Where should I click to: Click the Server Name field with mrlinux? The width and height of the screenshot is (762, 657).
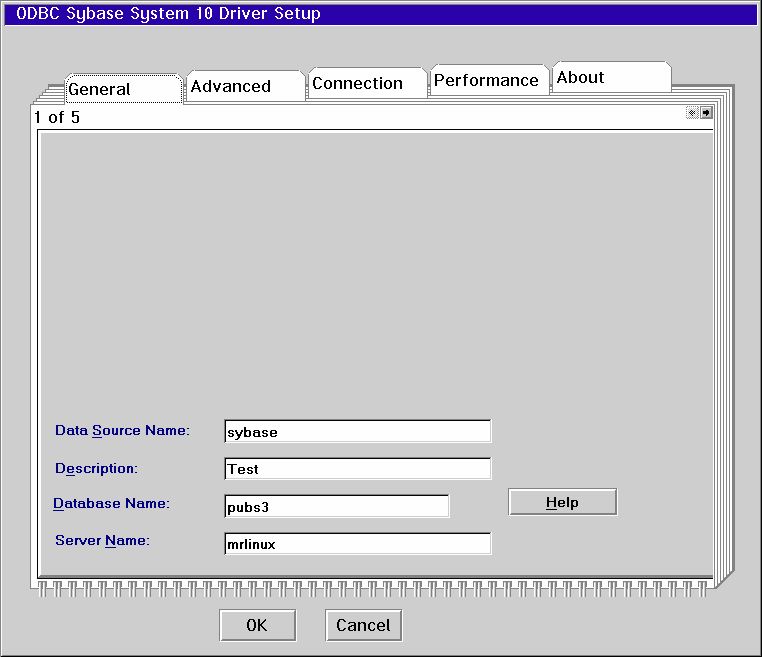[x=358, y=543]
